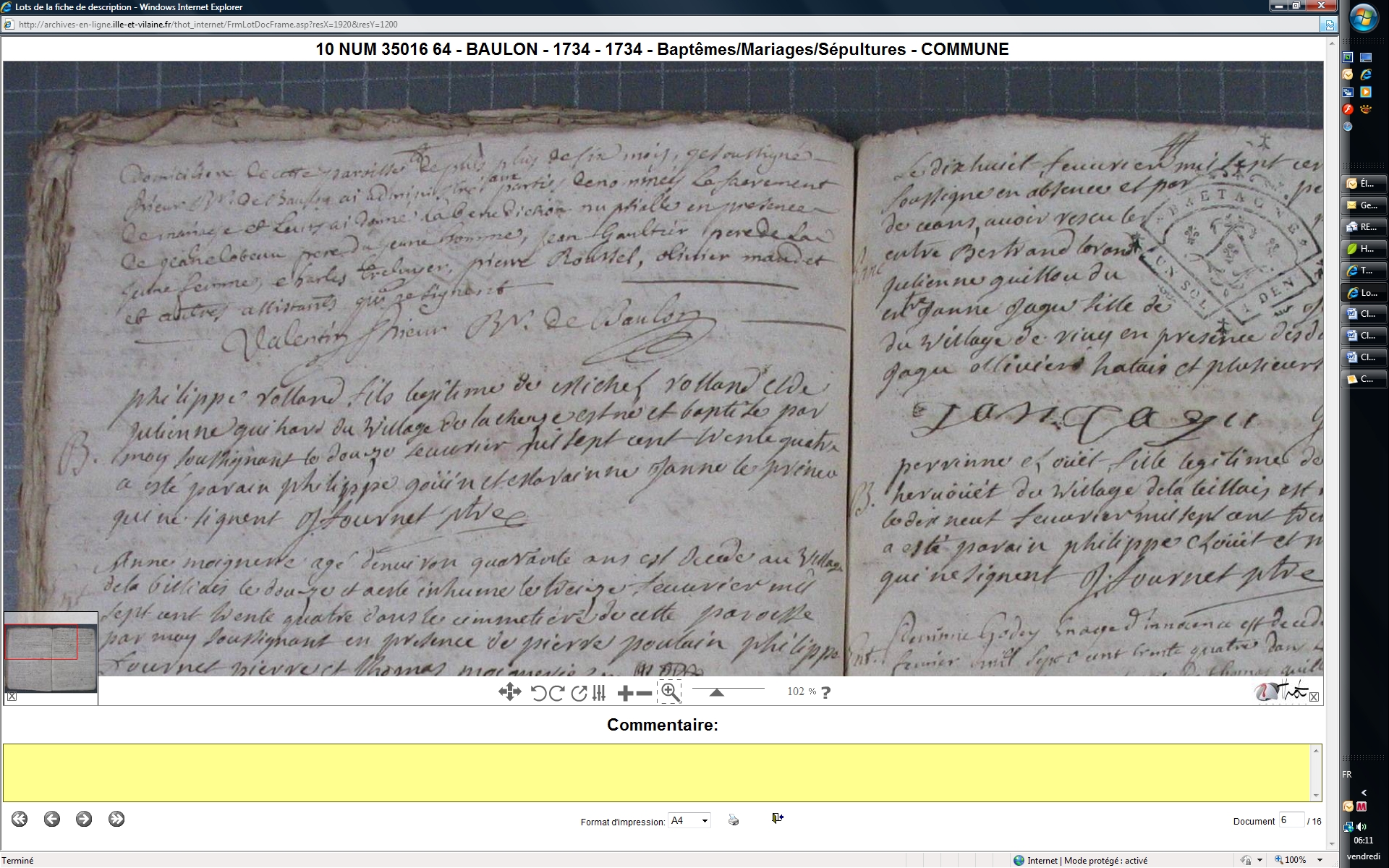Zoom in with the plus icon

click(x=625, y=694)
